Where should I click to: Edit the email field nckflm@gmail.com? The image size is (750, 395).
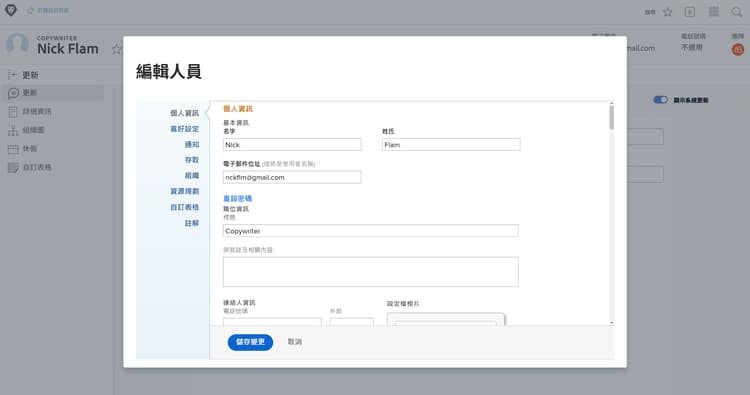[292, 177]
